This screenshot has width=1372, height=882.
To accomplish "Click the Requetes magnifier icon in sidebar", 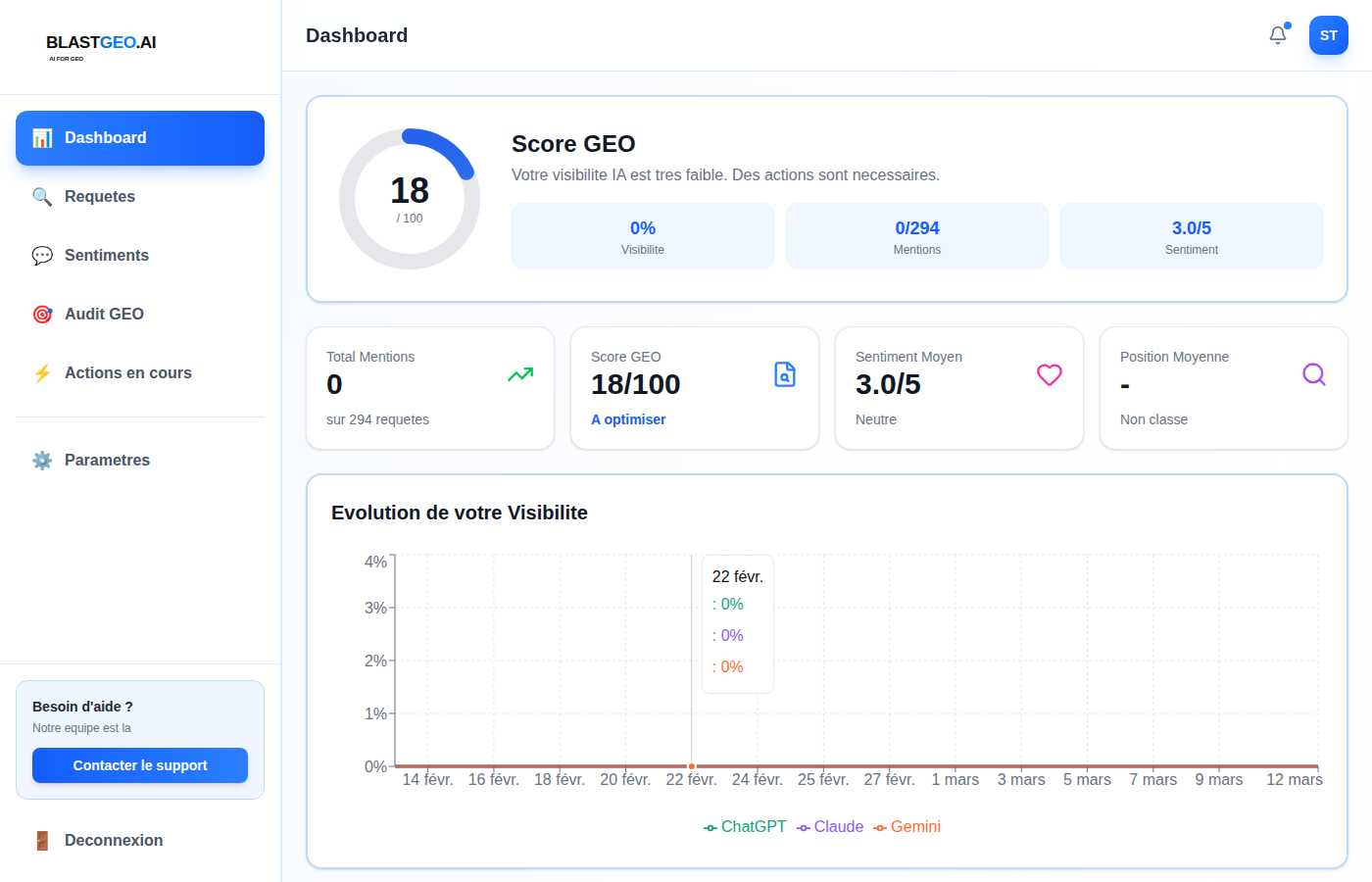I will click(42, 197).
